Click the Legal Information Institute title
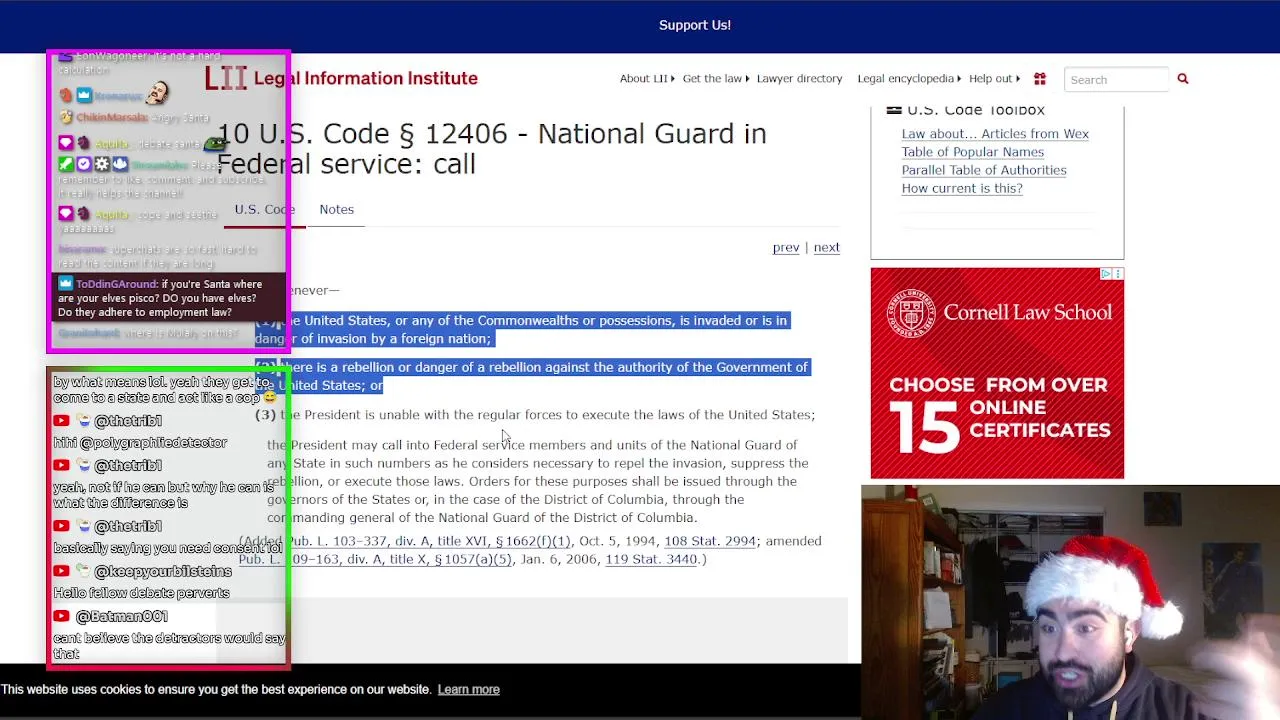Viewport: 1280px width, 720px height. point(365,78)
